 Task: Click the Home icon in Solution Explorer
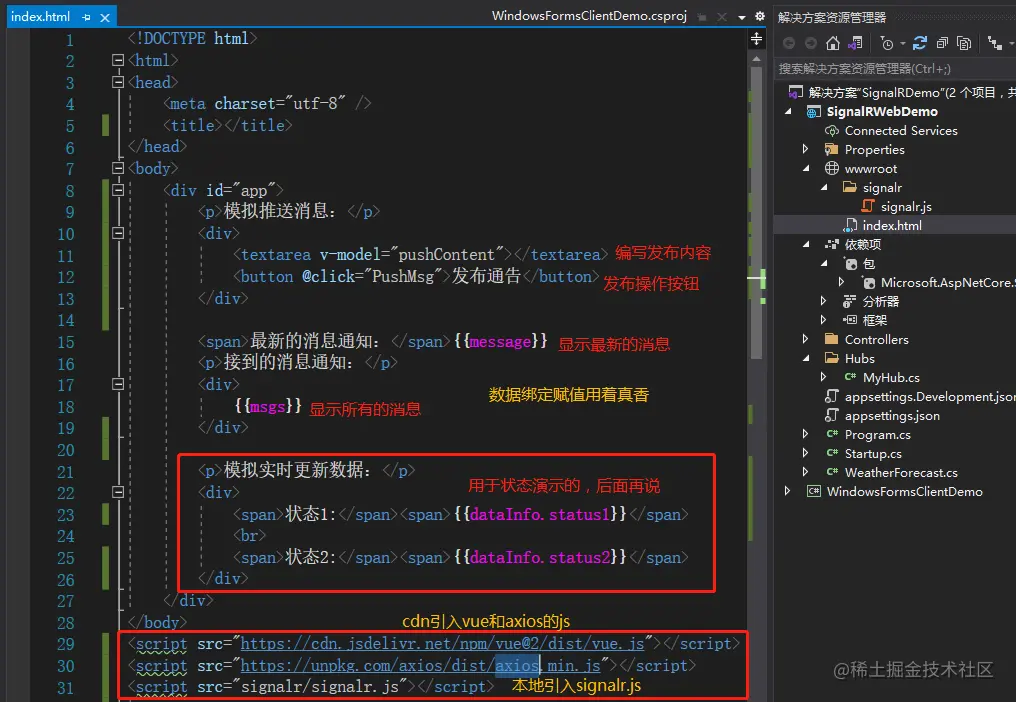(833, 44)
